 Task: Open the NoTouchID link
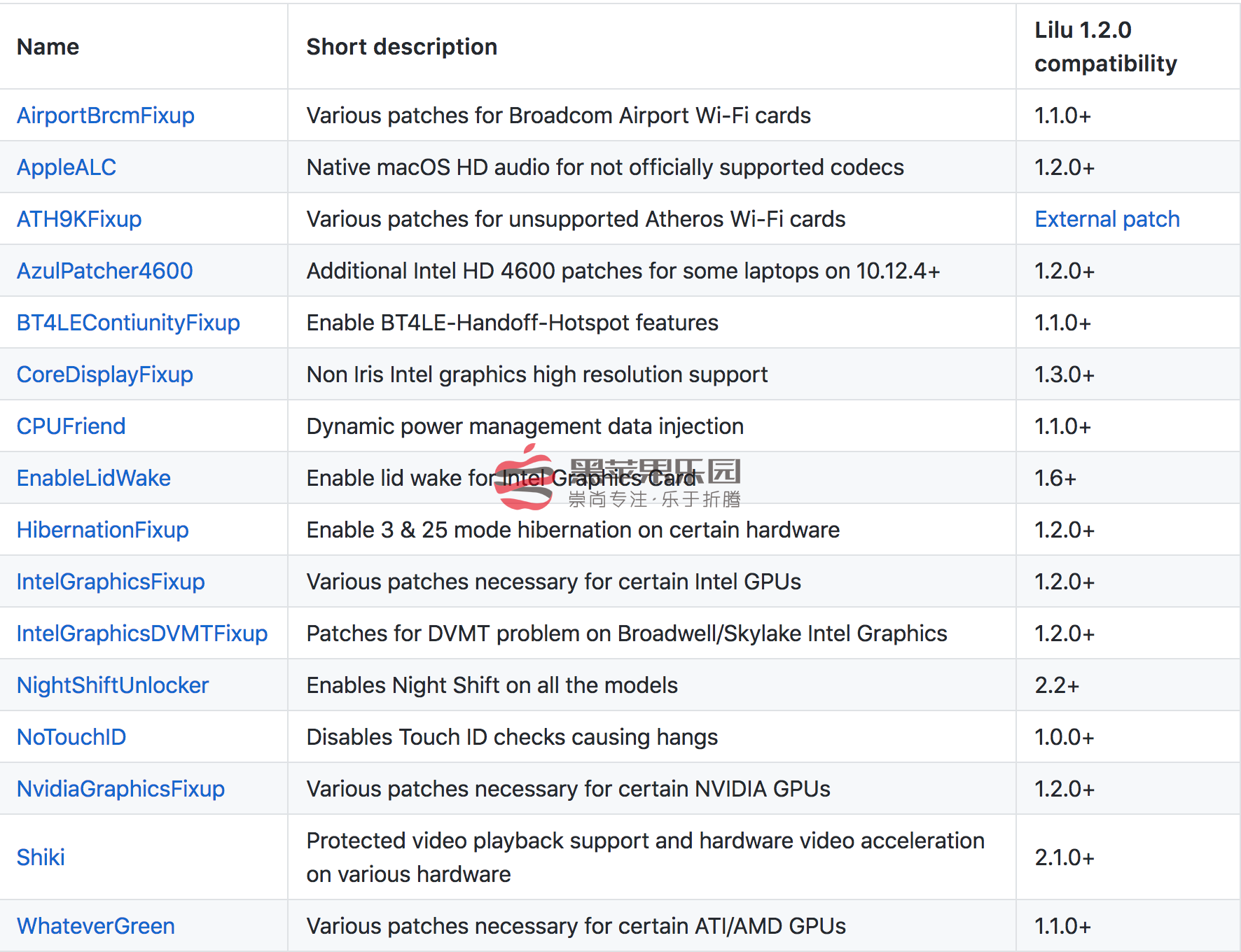71,737
